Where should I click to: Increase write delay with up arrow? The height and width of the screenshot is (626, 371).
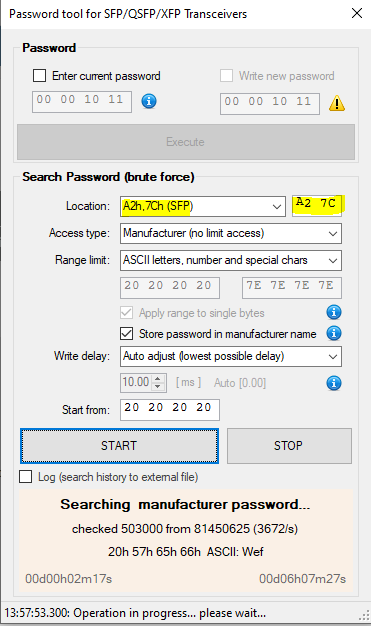158,378
